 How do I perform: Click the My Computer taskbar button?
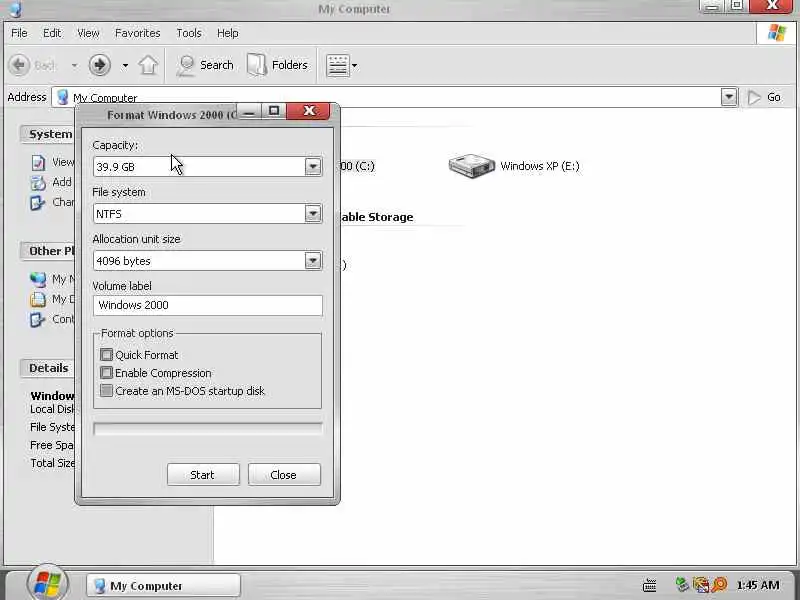163,586
